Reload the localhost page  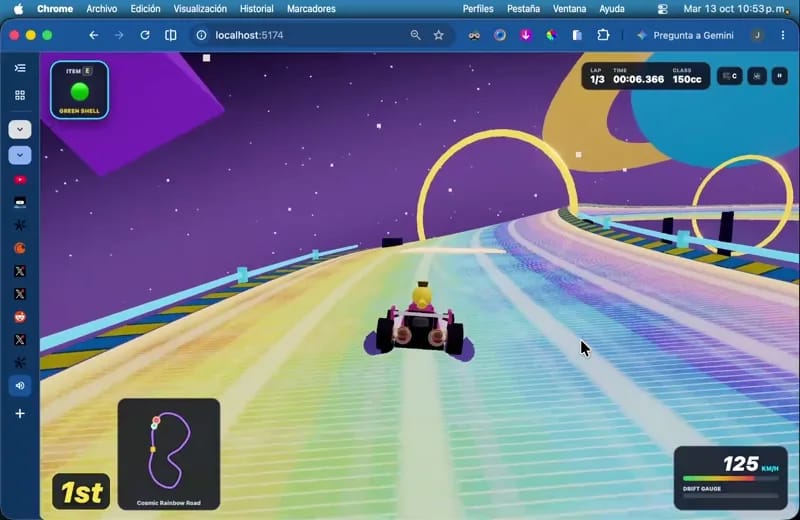point(145,35)
